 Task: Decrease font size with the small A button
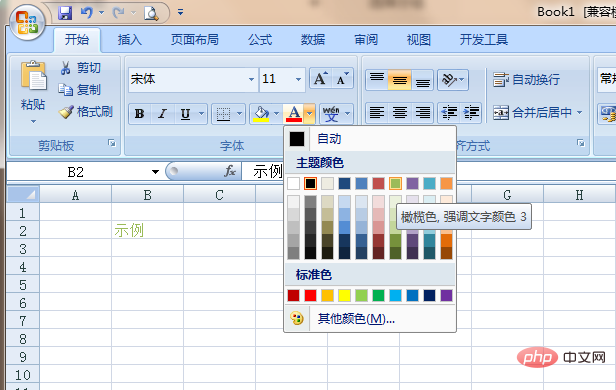342,79
